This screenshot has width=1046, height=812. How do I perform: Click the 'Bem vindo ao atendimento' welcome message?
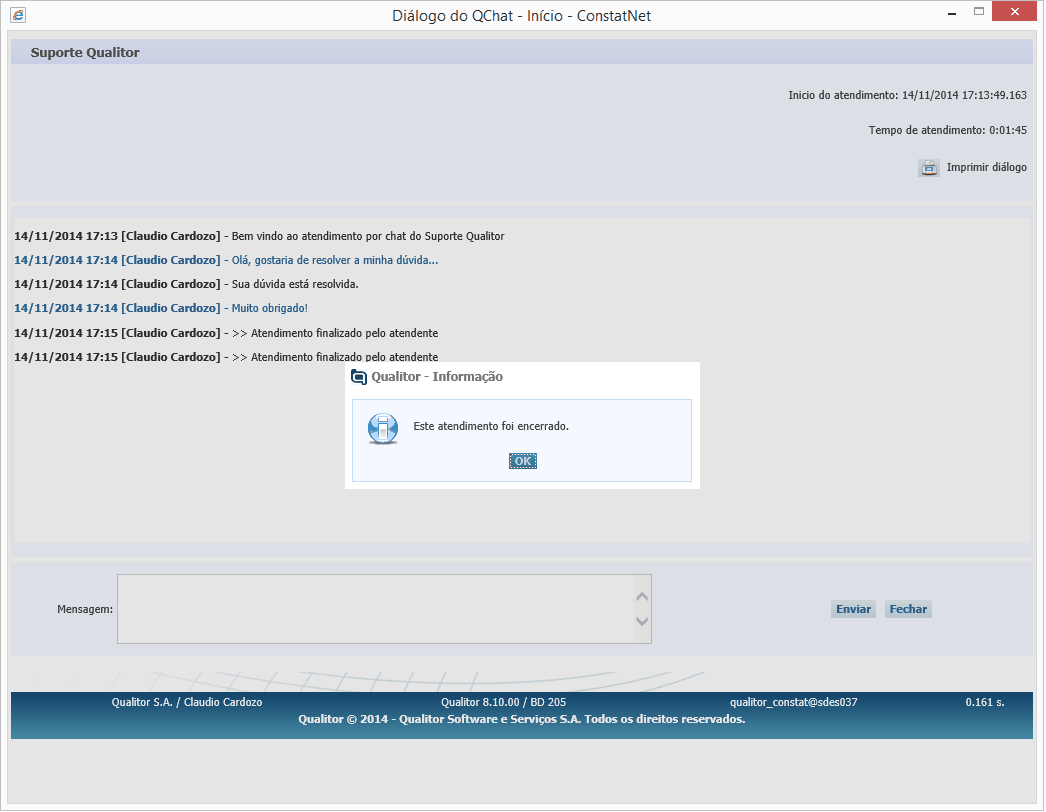pyautogui.click(x=367, y=236)
